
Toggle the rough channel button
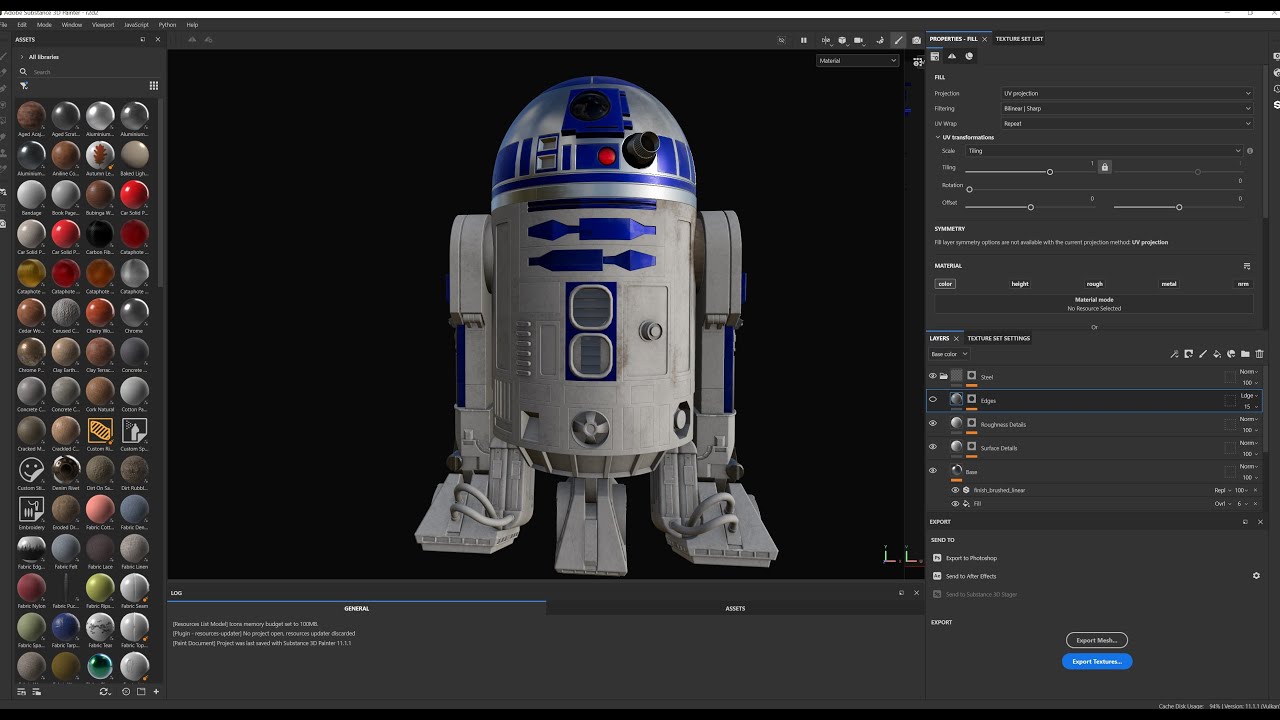(1095, 284)
